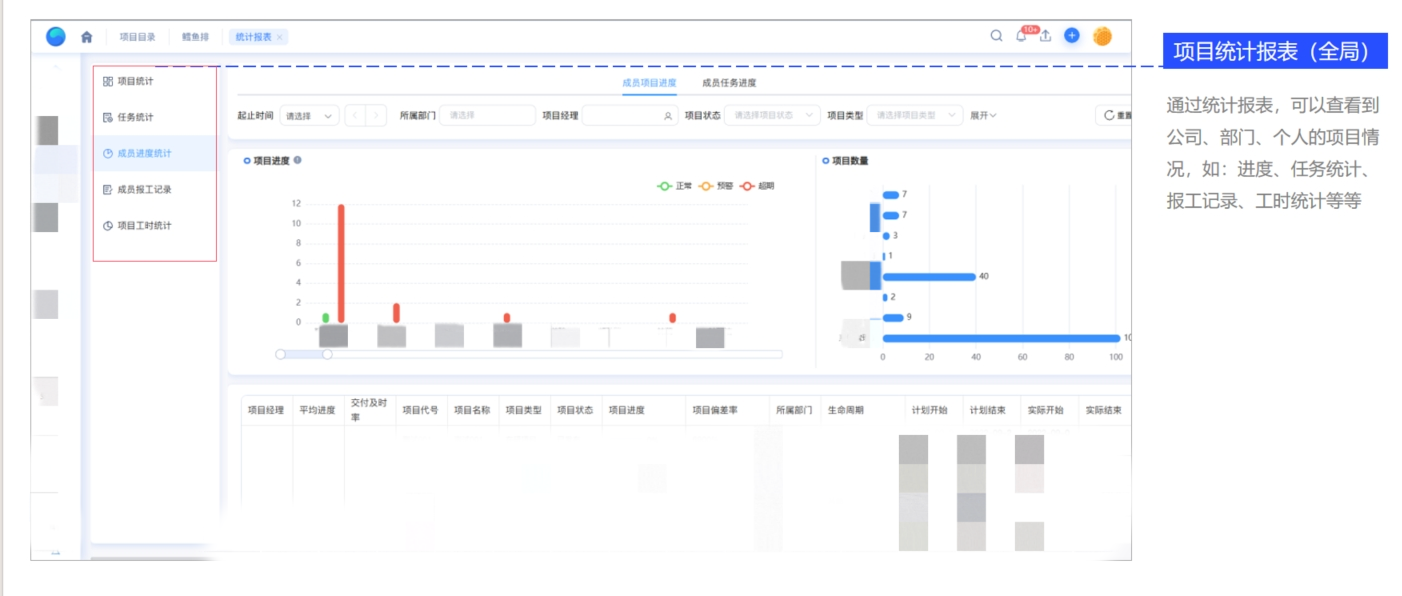The width and height of the screenshot is (1402, 596).
Task: Click the help icon next to 项目进度
Action: point(298,160)
